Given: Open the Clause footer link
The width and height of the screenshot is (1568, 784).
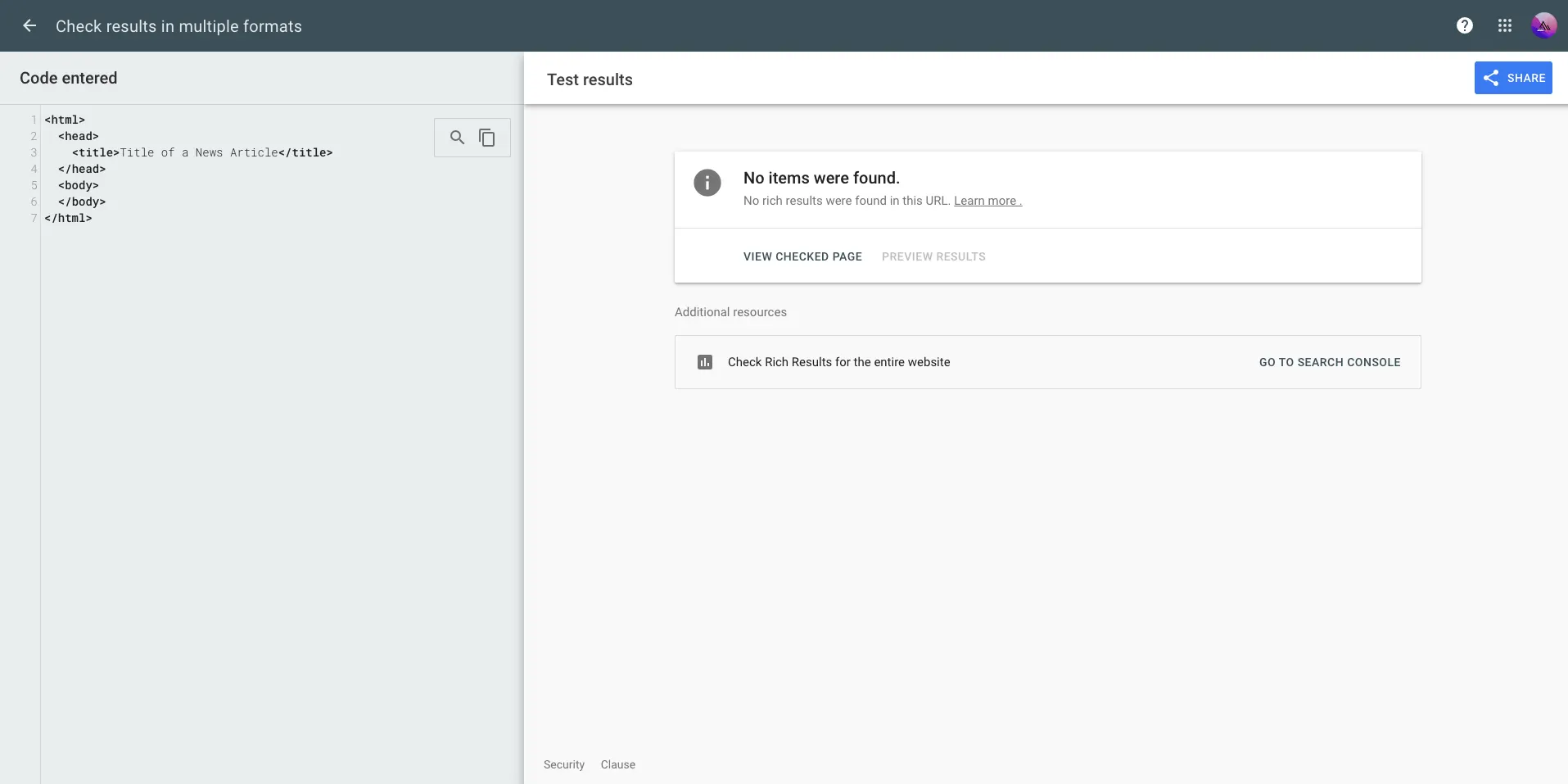Looking at the screenshot, I should pos(617,764).
